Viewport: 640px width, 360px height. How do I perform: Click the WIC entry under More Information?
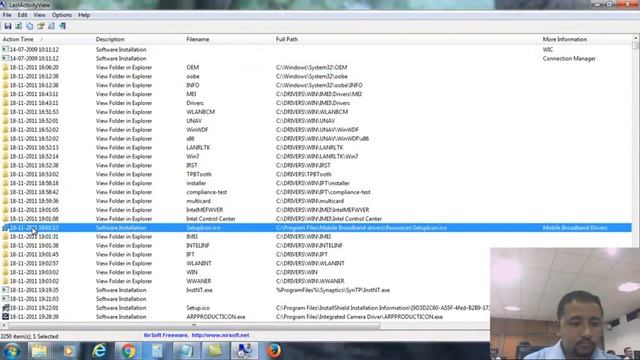pos(548,49)
